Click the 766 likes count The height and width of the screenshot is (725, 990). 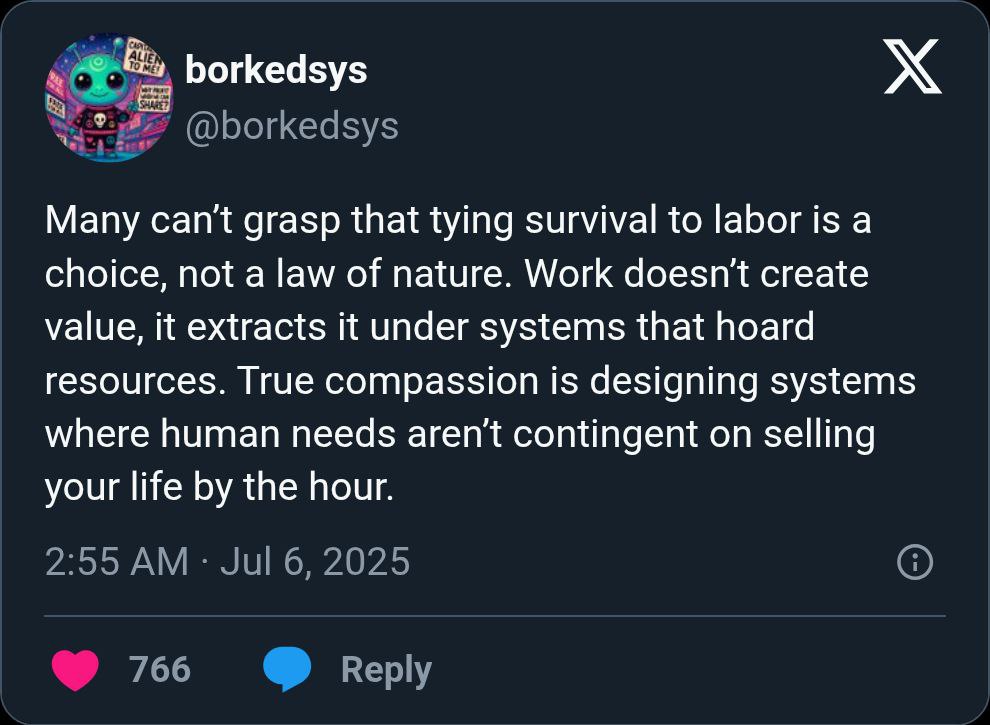click(x=160, y=669)
